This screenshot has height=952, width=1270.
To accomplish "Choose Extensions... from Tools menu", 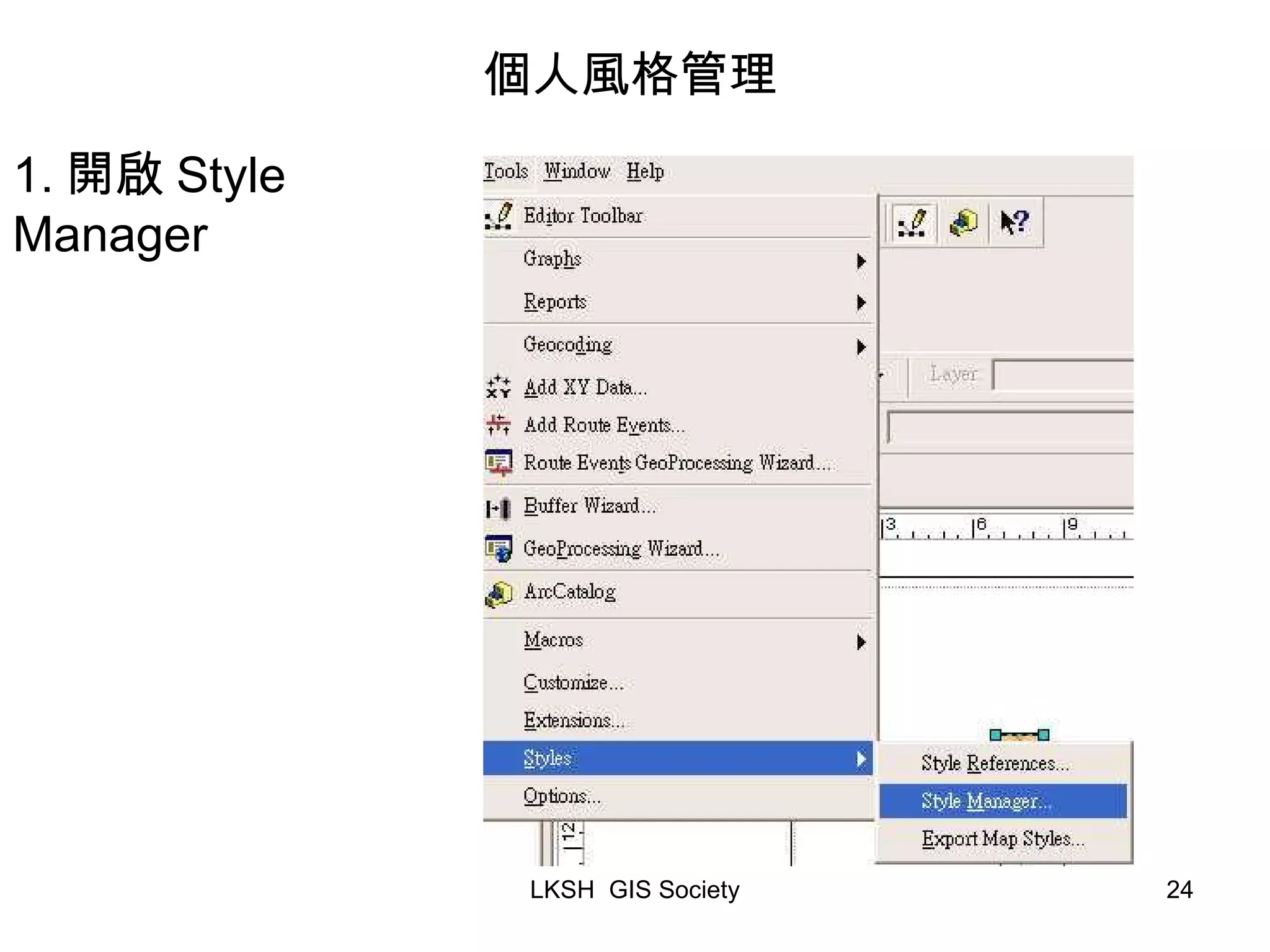I will click(677, 720).
